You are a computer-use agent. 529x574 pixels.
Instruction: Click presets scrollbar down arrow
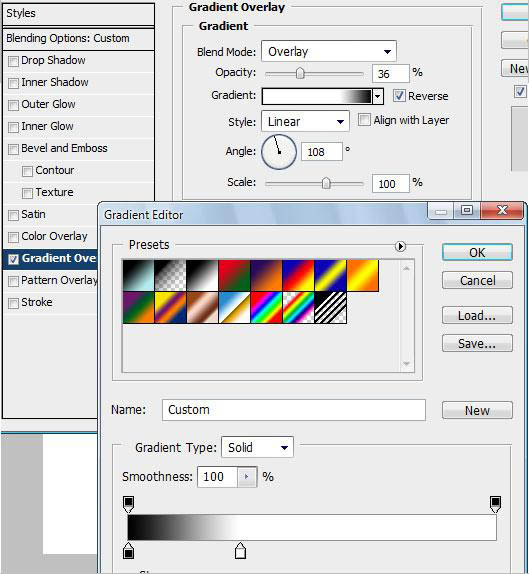click(x=406, y=364)
